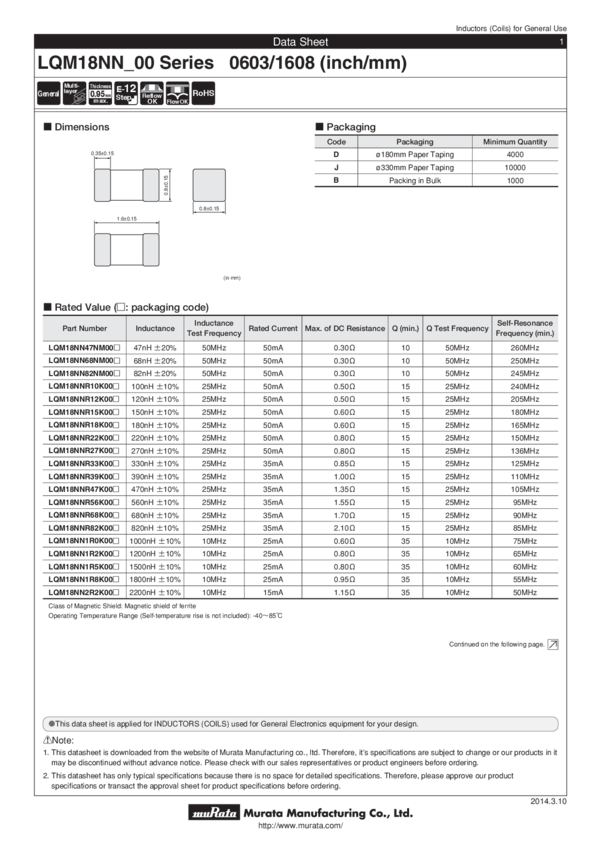Click the 136MHz self-resonance cell
Viewport: 601px width, 850px height.
point(525,451)
